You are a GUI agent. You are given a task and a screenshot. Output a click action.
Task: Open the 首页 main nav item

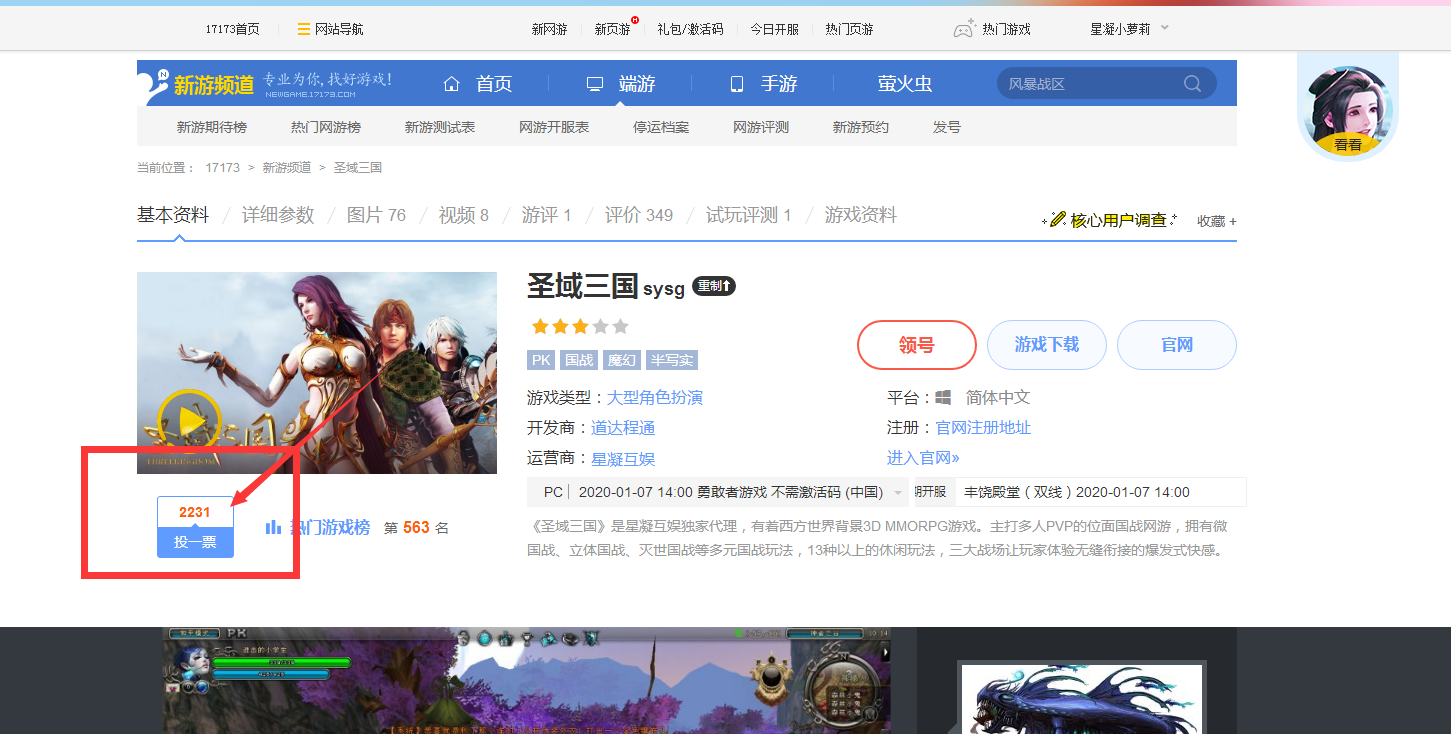pos(494,84)
